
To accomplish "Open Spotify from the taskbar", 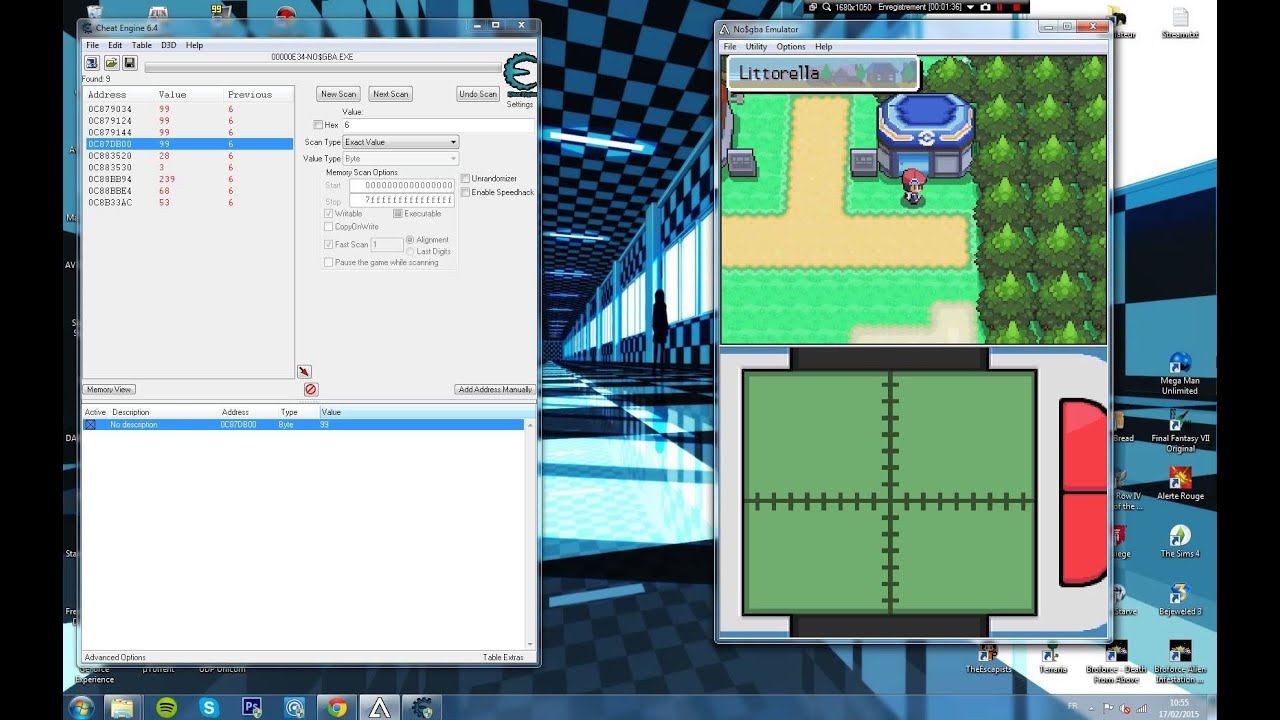I will [167, 707].
